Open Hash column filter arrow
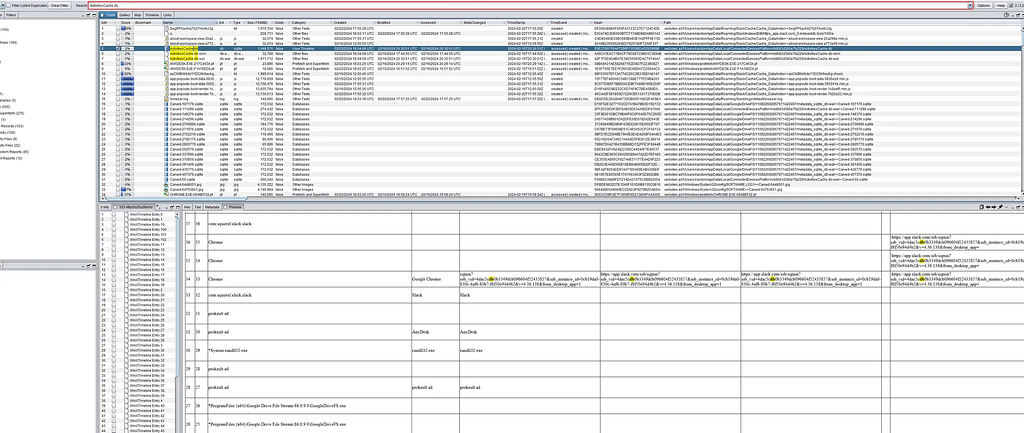Image resolution: width=1024 pixels, height=433 pixels. (660, 22)
